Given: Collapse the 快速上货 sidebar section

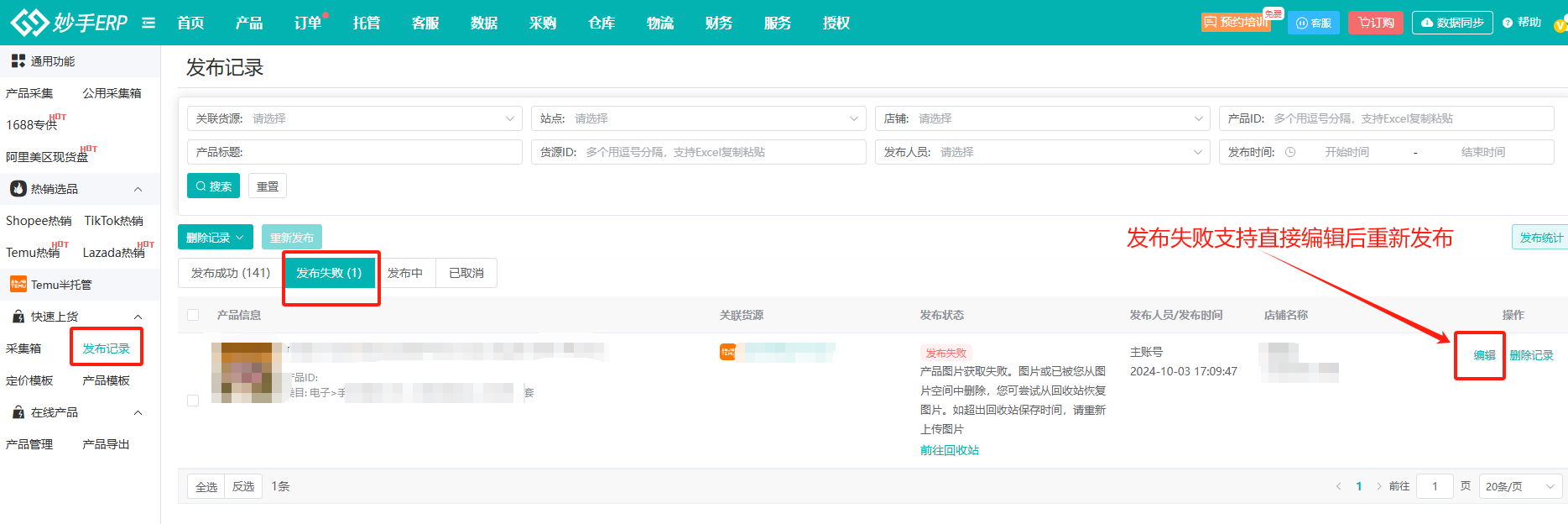Looking at the screenshot, I should [x=138, y=317].
